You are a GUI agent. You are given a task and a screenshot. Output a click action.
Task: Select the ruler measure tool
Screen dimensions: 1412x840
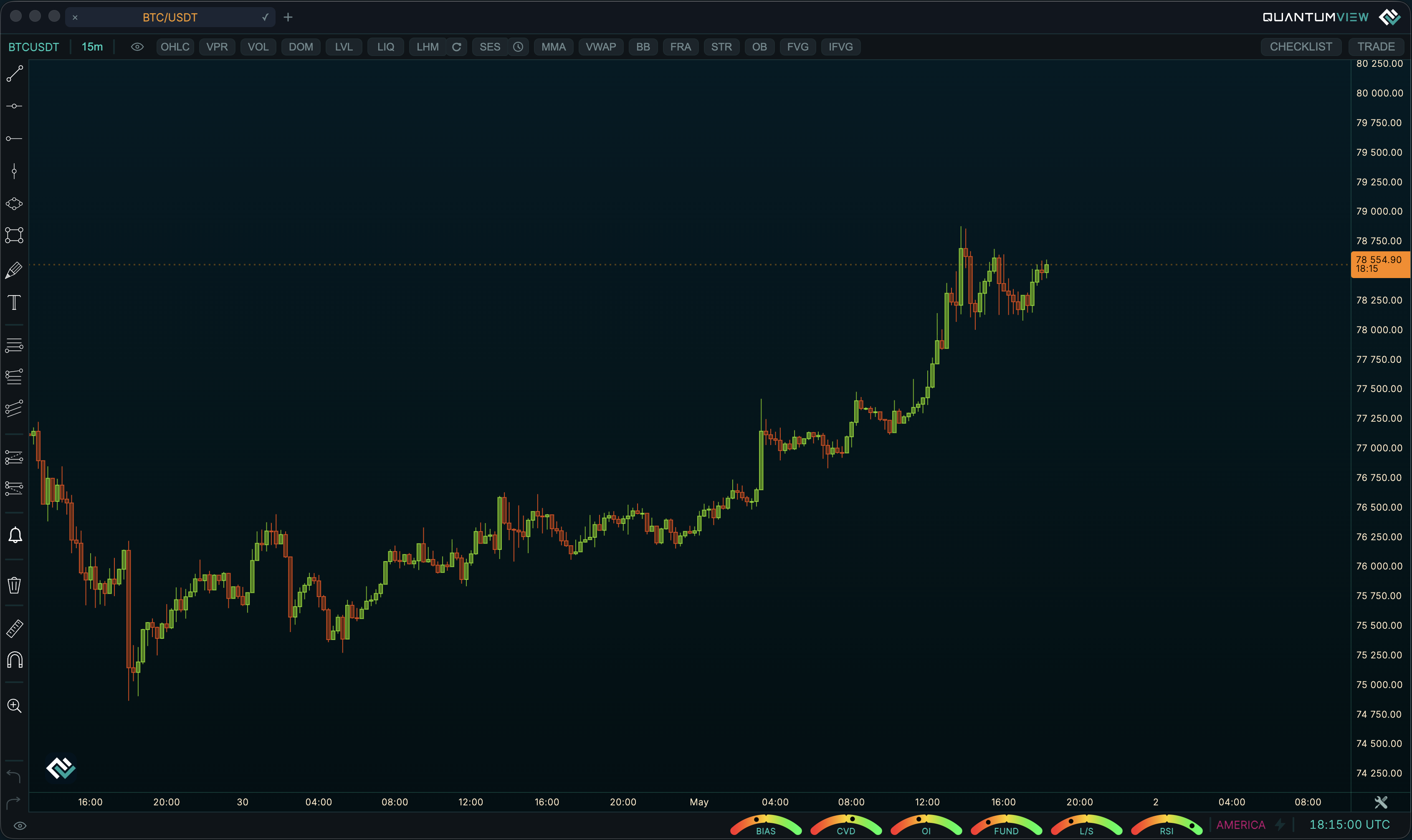point(14,628)
